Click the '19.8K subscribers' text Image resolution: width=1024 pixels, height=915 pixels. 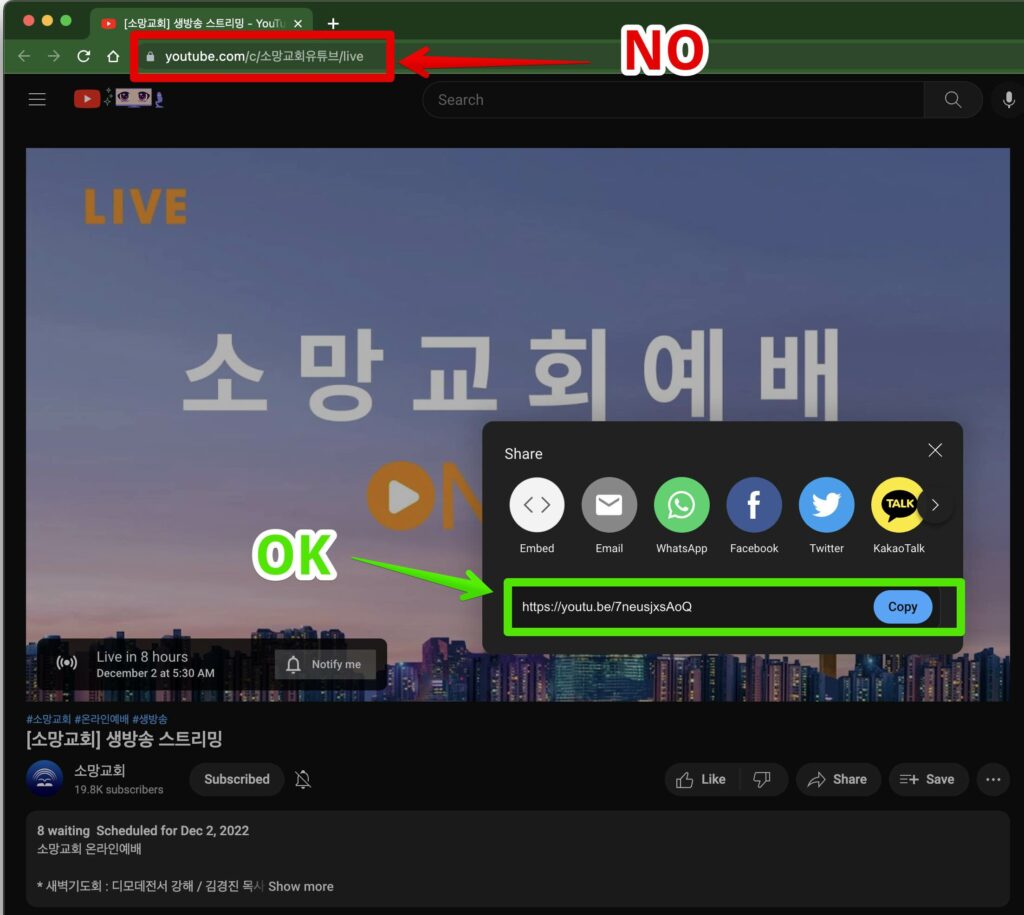click(x=118, y=790)
